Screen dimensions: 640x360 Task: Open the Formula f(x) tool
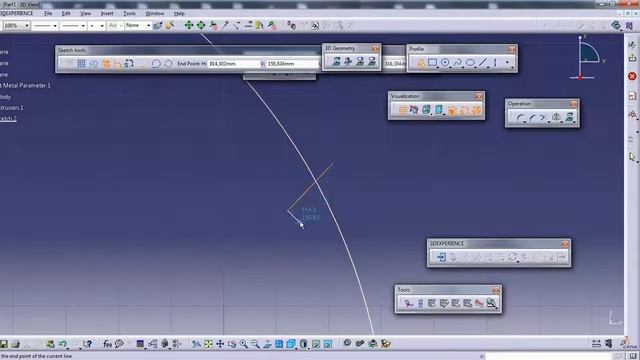[x=107, y=344]
